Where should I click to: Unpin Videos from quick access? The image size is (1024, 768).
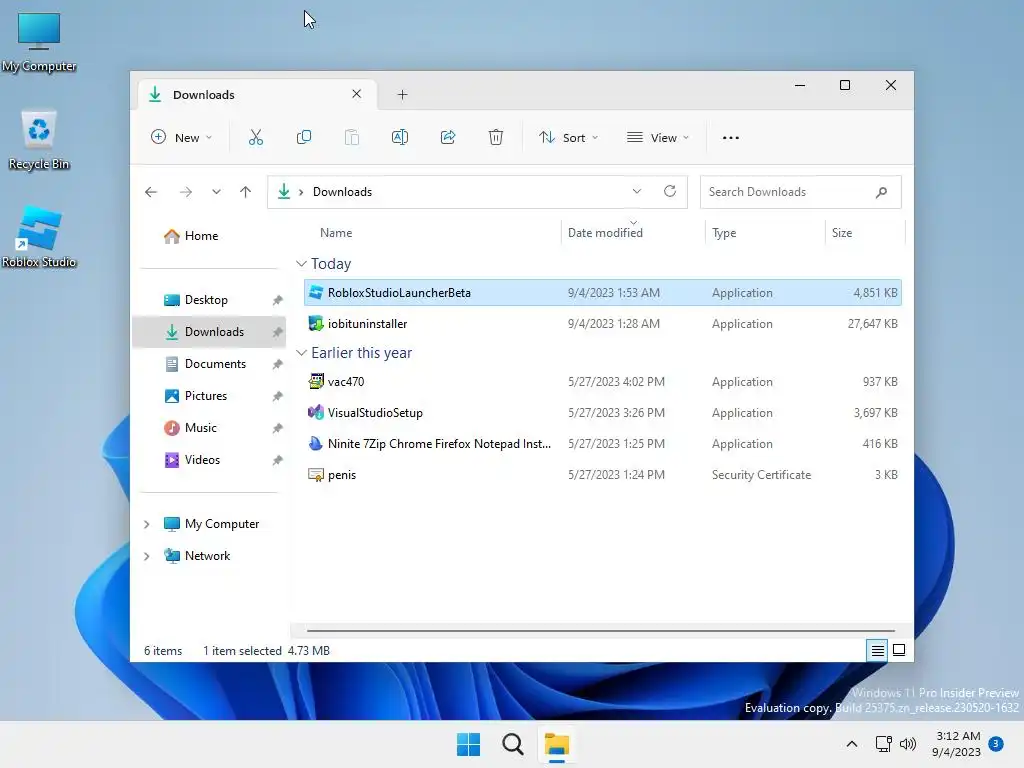[x=278, y=460]
